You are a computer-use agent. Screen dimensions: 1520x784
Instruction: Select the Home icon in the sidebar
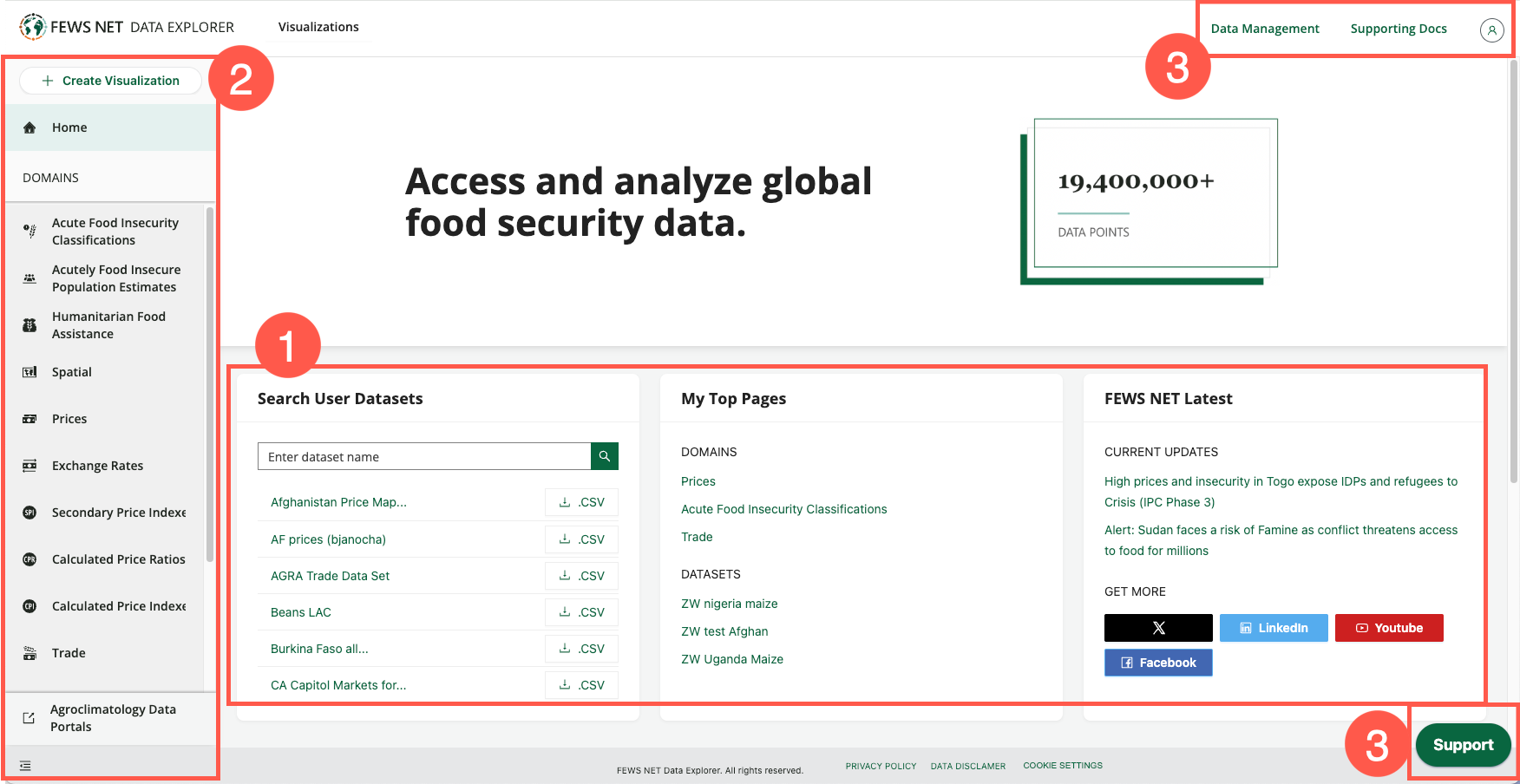tap(29, 127)
